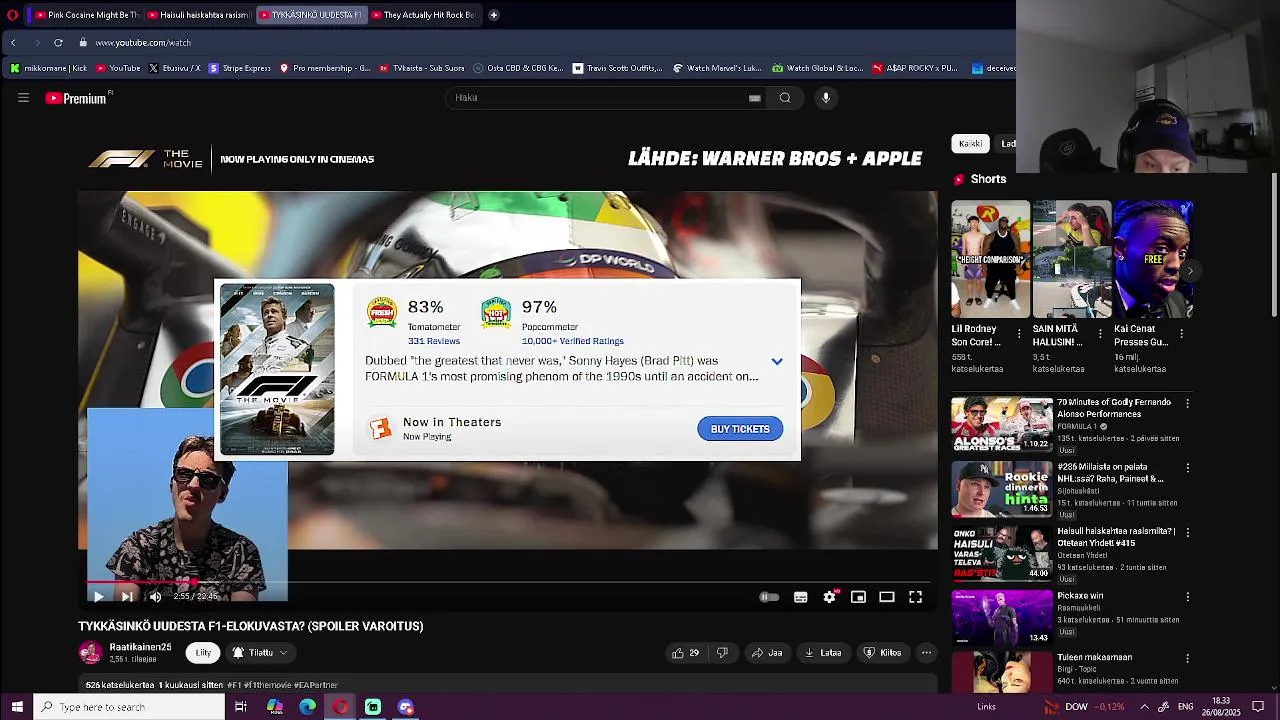Expand the movie description chevron
This screenshot has width=1280, height=720.
777,362
